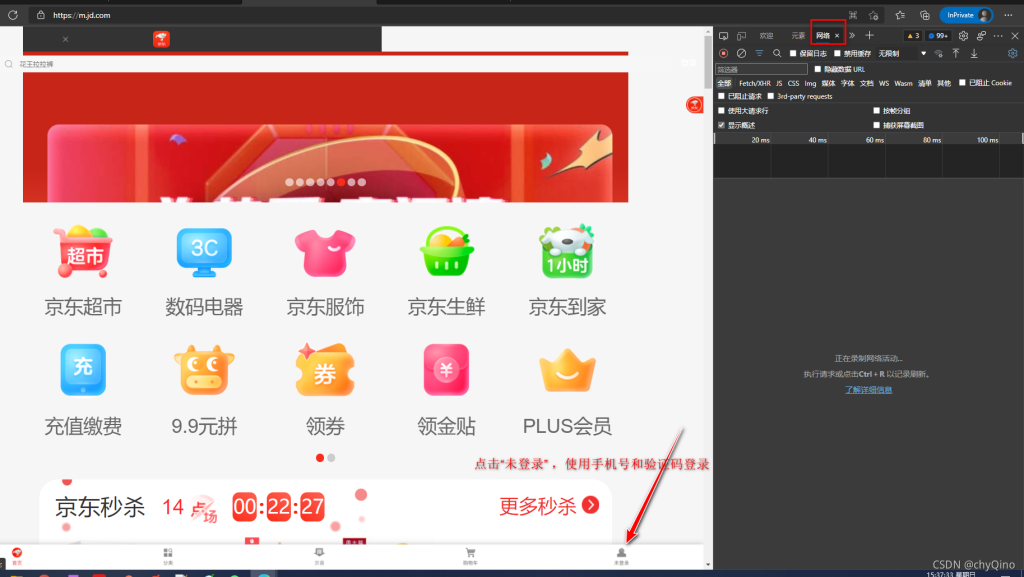Click the browser address bar showing m.jd.com
Screen dimensions: 1024x577
[x=438, y=15]
